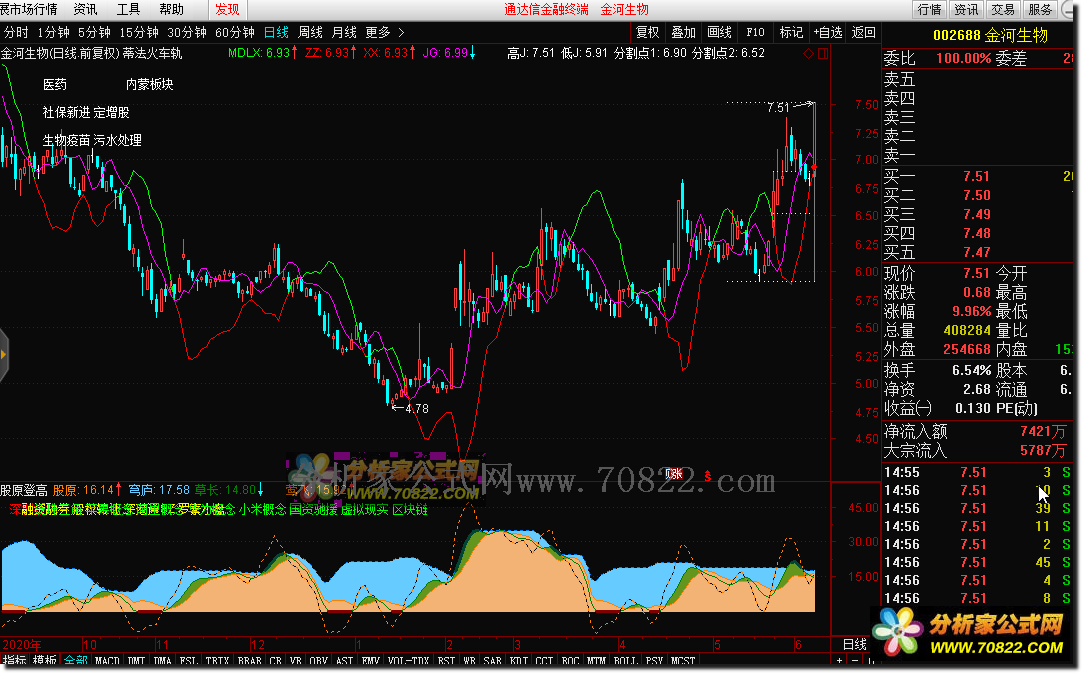
Task: Select the OBV indicator tab
Action: pos(318,661)
